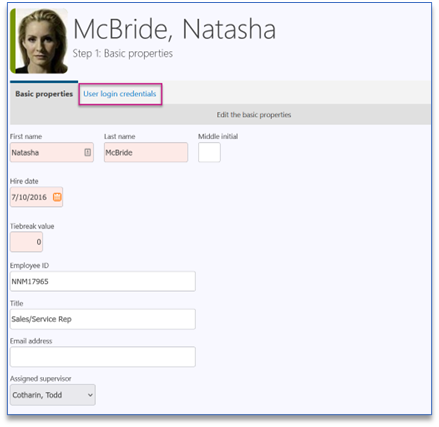Click Natasha McBride's profile photo
Image resolution: width=439 pixels, height=427 pixels.
pyautogui.click(x=42, y=41)
